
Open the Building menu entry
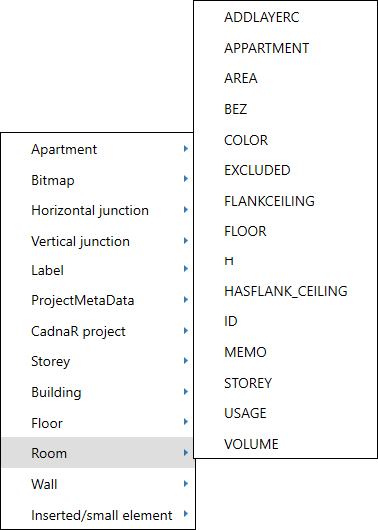[x=98, y=392]
